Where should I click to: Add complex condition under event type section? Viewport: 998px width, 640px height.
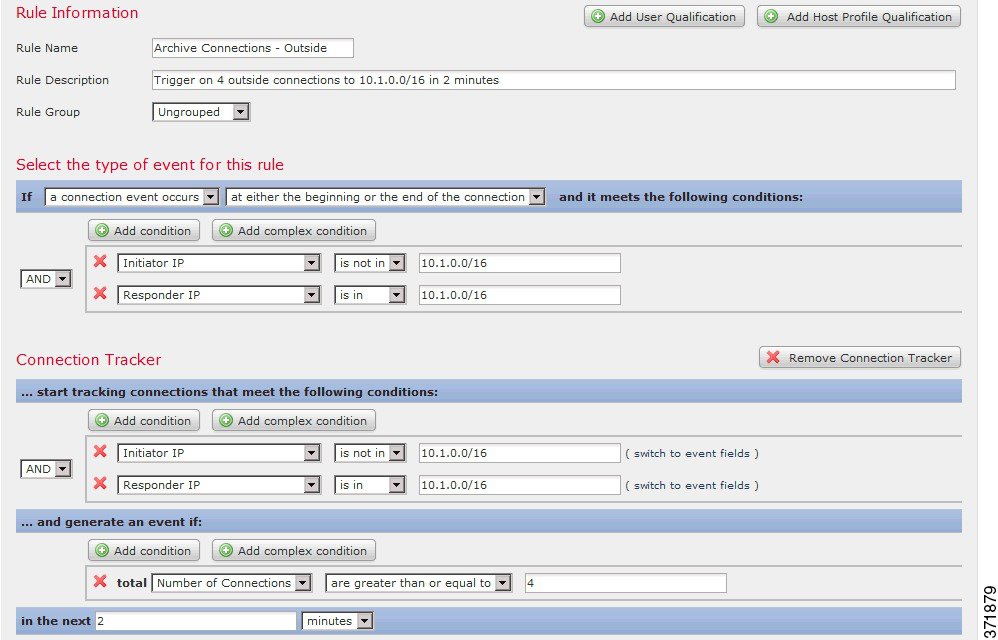[x=294, y=230]
